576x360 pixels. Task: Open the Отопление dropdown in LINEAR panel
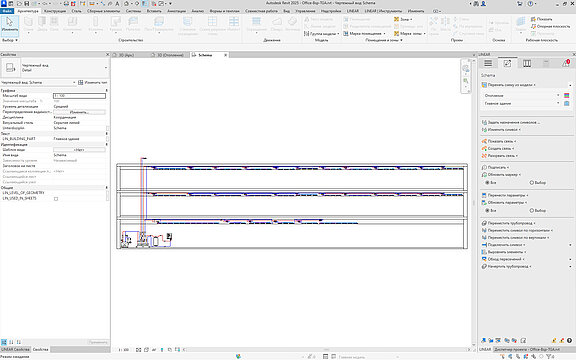pyautogui.click(x=521, y=96)
